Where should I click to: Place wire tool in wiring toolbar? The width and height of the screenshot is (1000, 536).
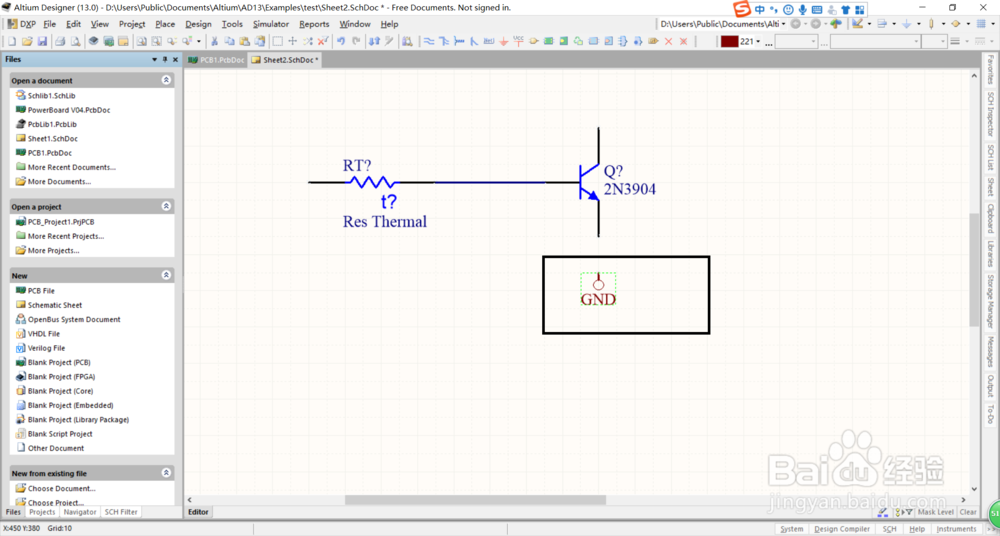coord(429,41)
